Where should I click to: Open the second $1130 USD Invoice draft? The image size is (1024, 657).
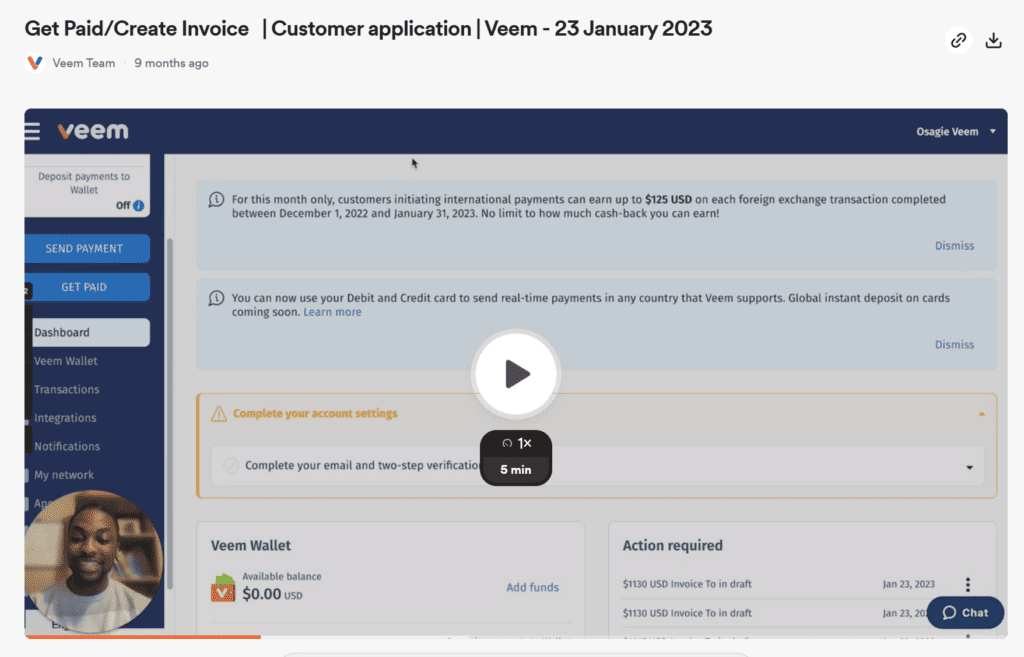pyautogui.click(x=687, y=613)
